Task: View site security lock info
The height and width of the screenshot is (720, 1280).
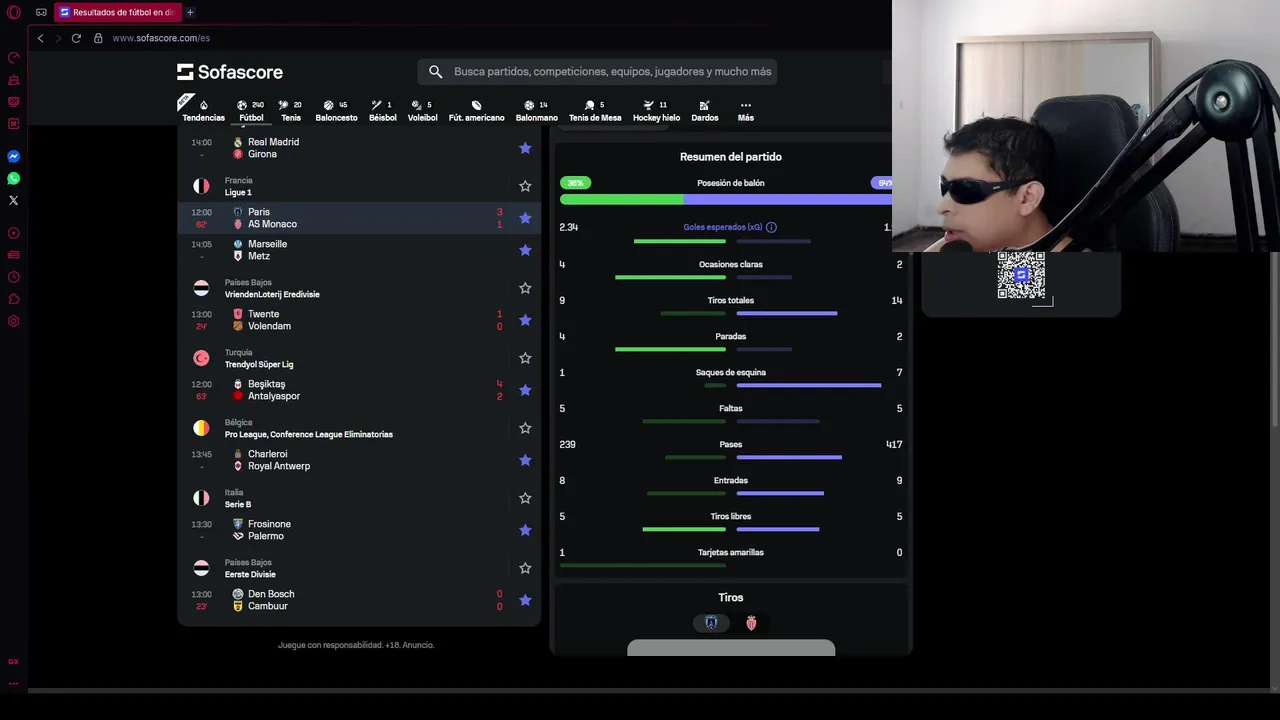Action: [98, 38]
